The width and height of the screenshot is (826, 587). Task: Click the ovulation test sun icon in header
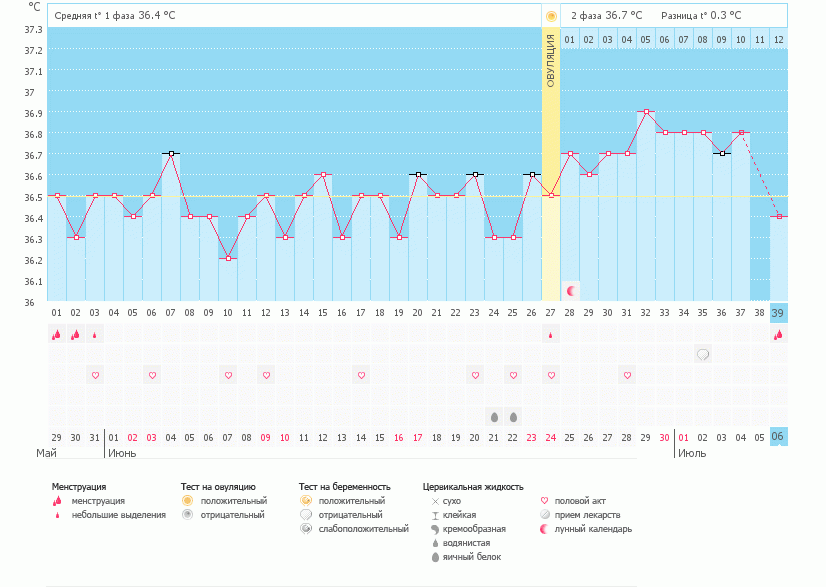pyautogui.click(x=551, y=16)
